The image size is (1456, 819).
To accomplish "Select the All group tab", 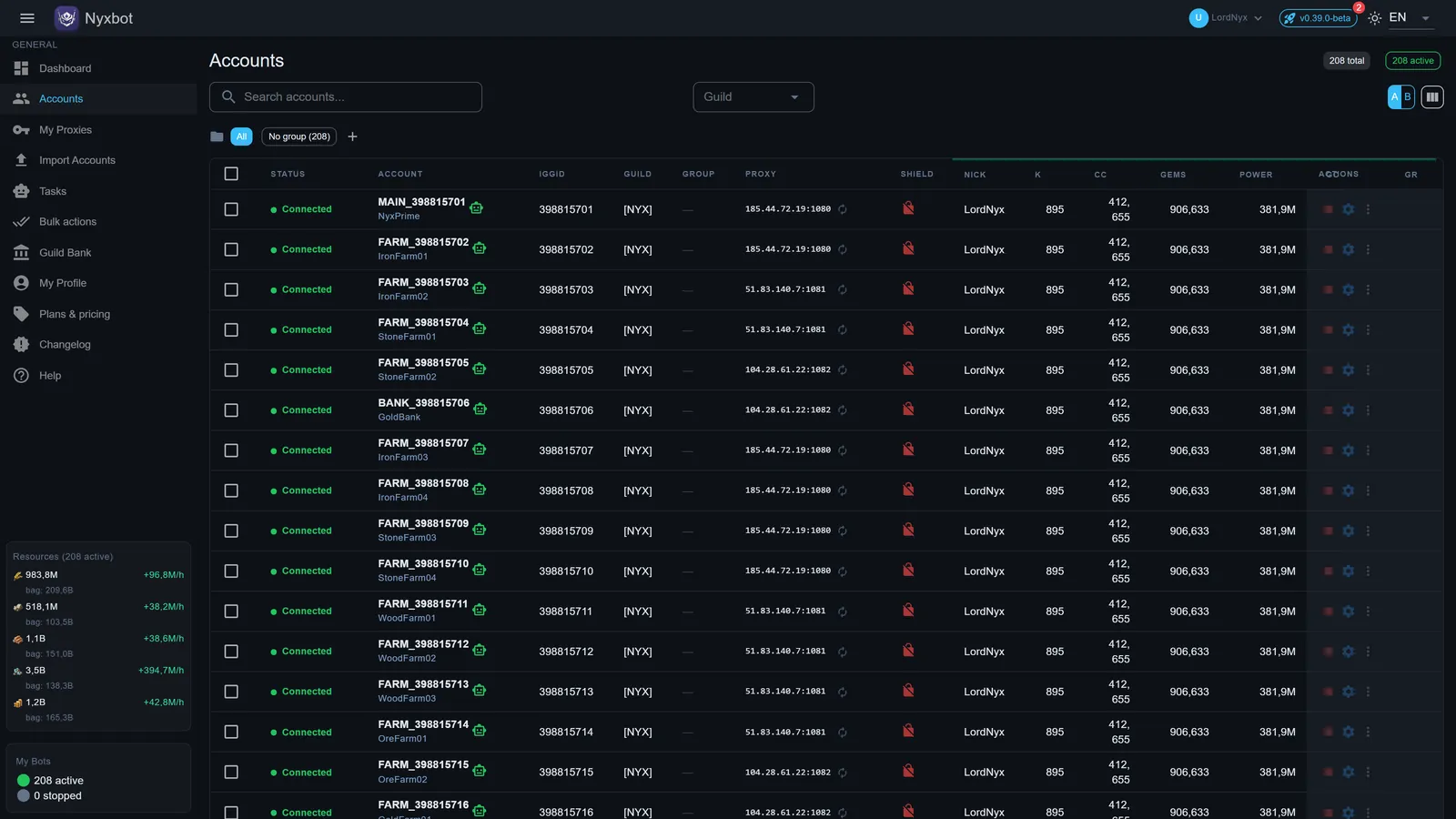I will click(x=241, y=136).
